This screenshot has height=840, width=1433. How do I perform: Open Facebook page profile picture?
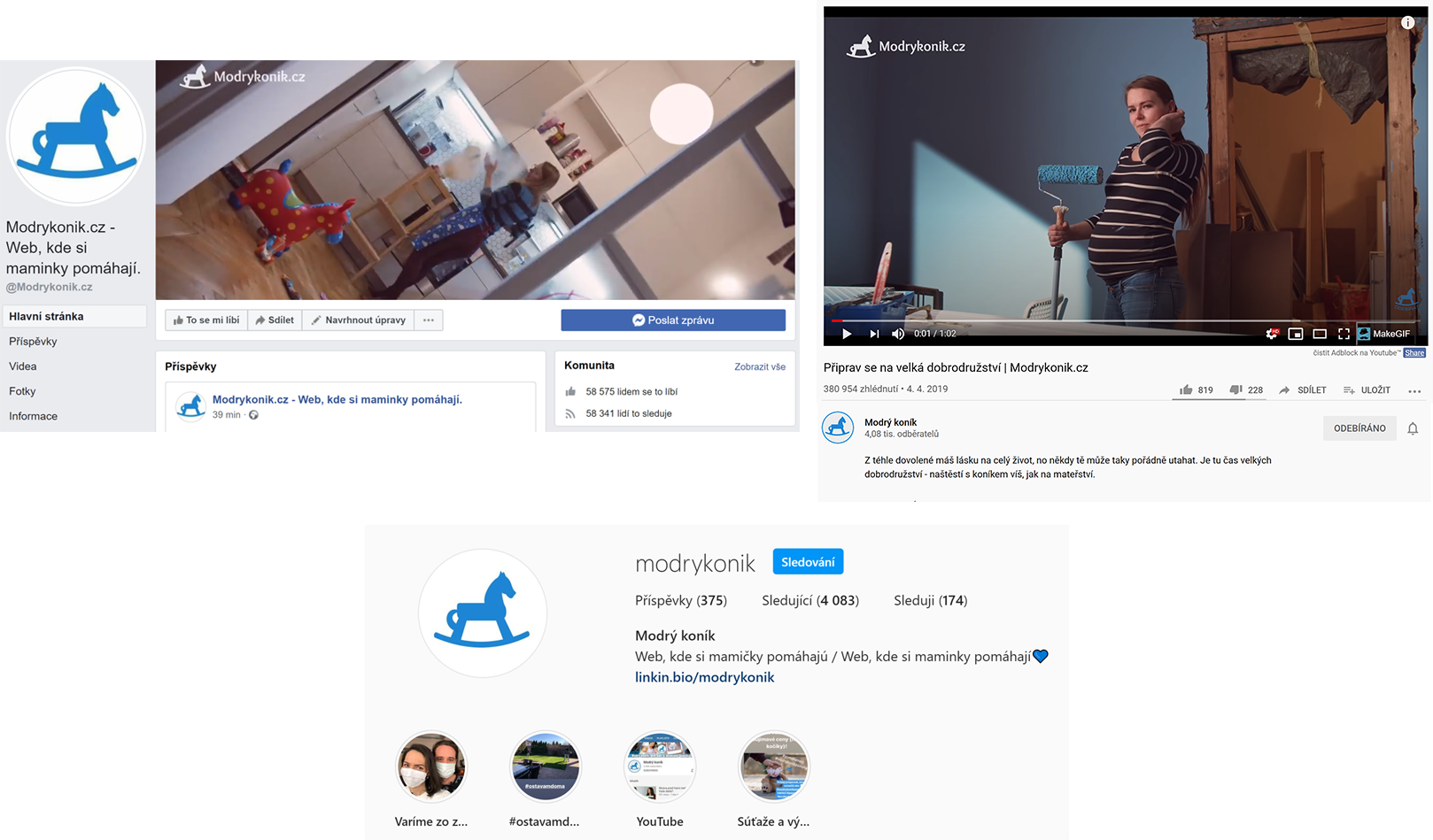click(x=75, y=136)
